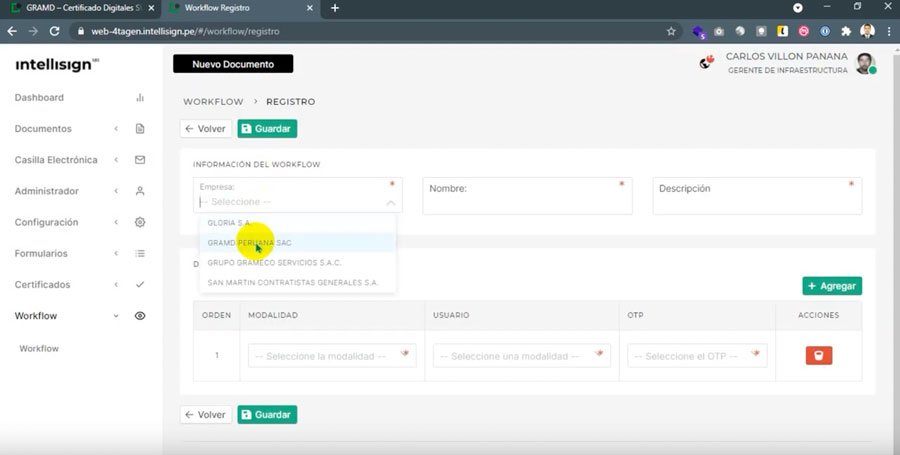Collapse the Workflow sidebar chevron
Viewport: 900px width, 455px height.
coord(116,316)
